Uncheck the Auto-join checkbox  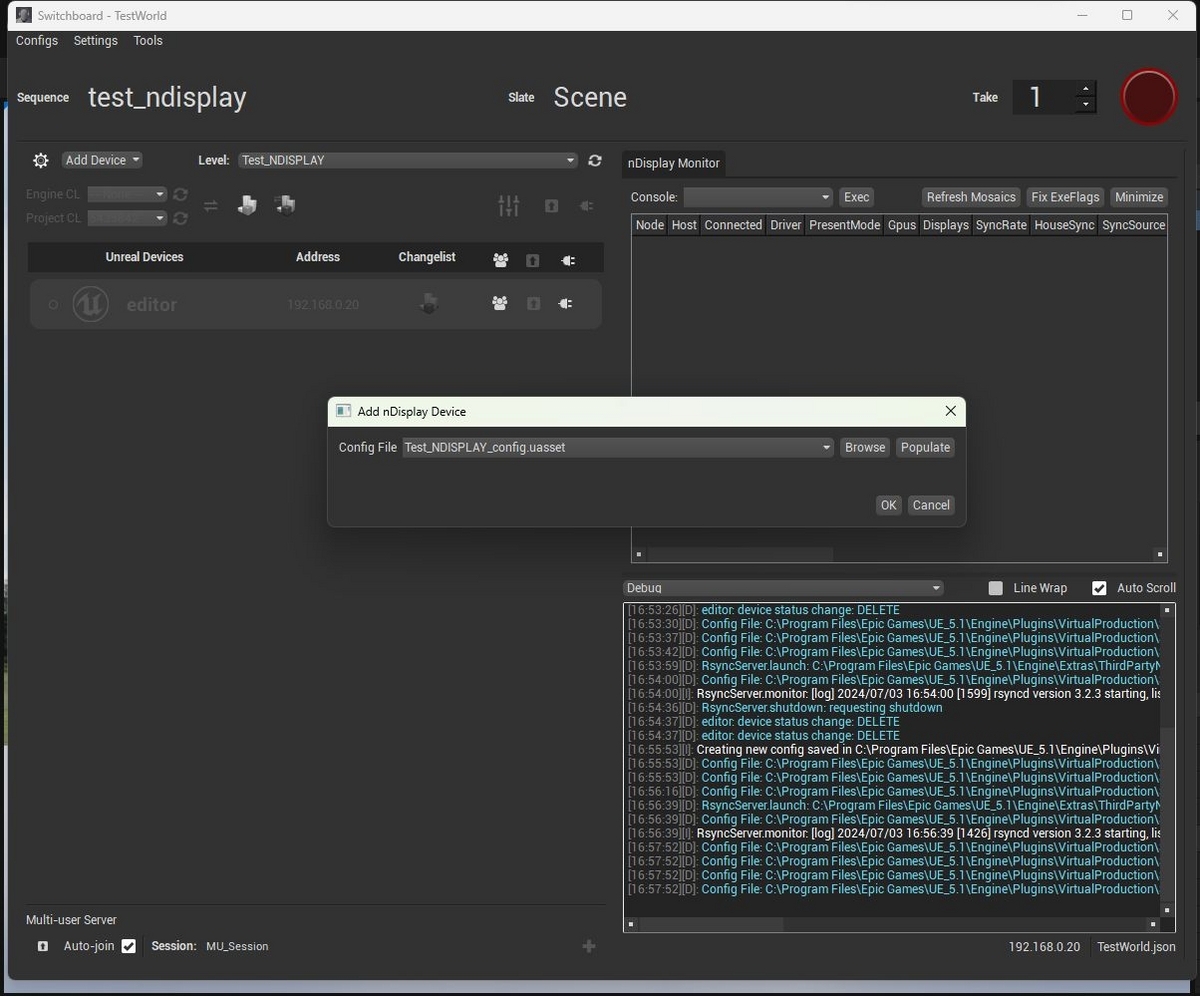[128, 946]
